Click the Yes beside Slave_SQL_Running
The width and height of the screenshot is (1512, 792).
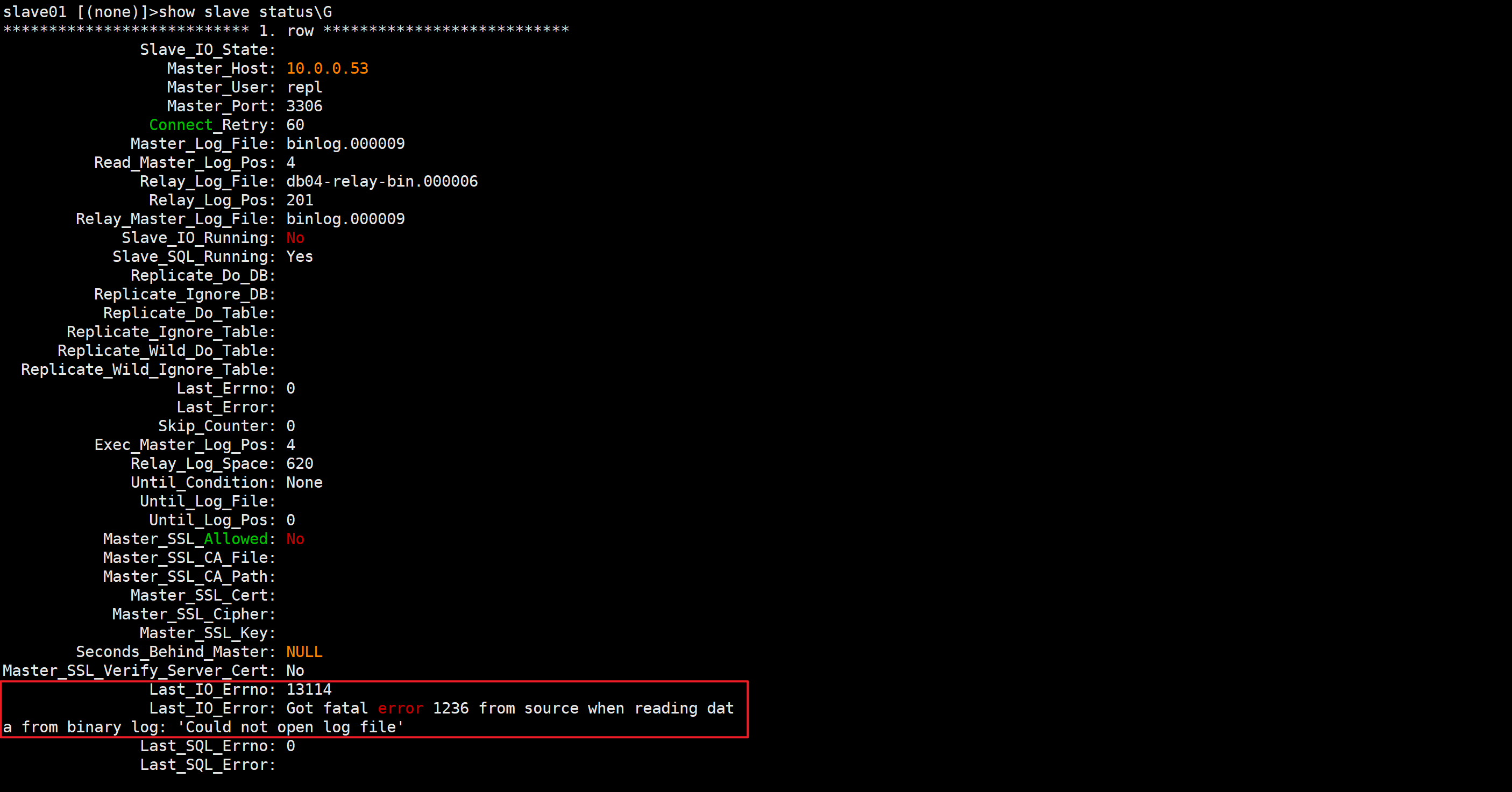[x=300, y=256]
